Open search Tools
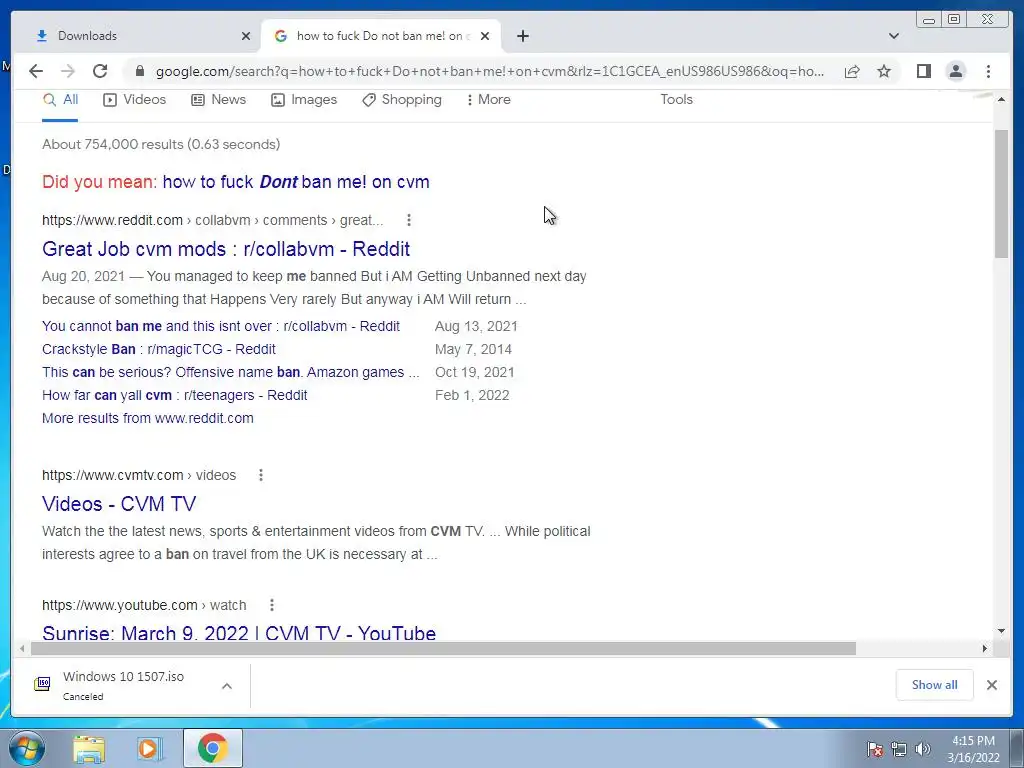Image resolution: width=1024 pixels, height=768 pixels. 676,100
